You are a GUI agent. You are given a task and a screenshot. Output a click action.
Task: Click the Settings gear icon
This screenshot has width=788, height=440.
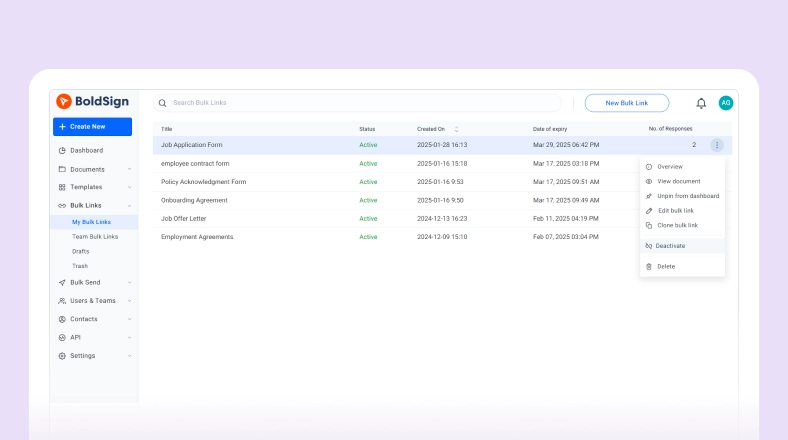coord(62,356)
